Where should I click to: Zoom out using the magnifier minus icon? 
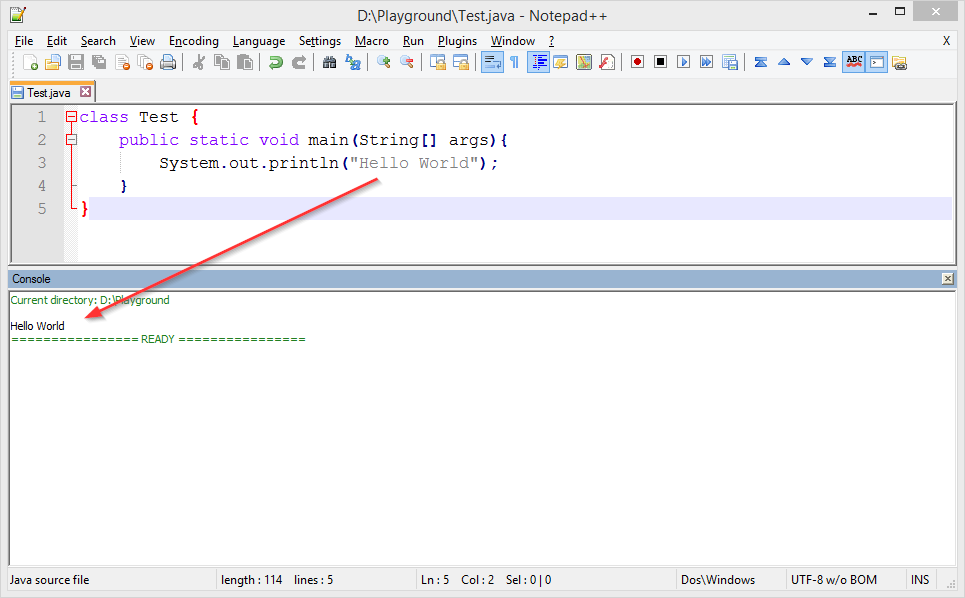[407, 62]
